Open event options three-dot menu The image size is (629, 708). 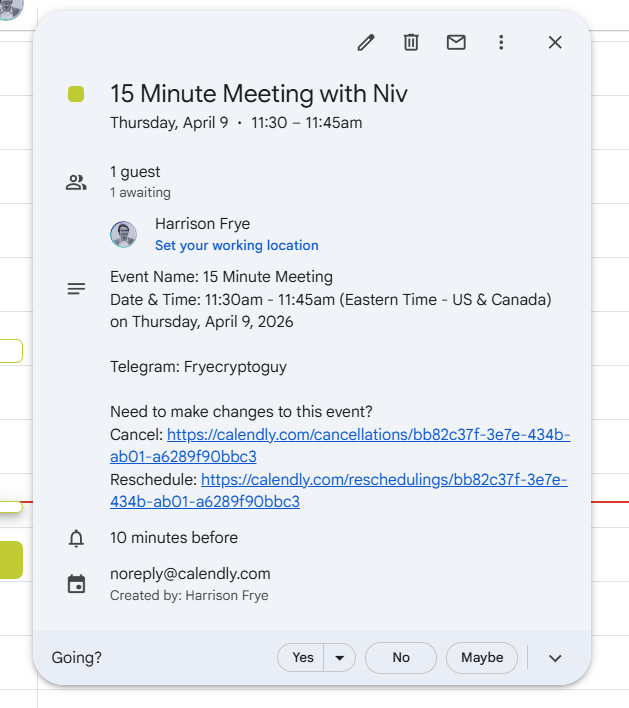501,42
